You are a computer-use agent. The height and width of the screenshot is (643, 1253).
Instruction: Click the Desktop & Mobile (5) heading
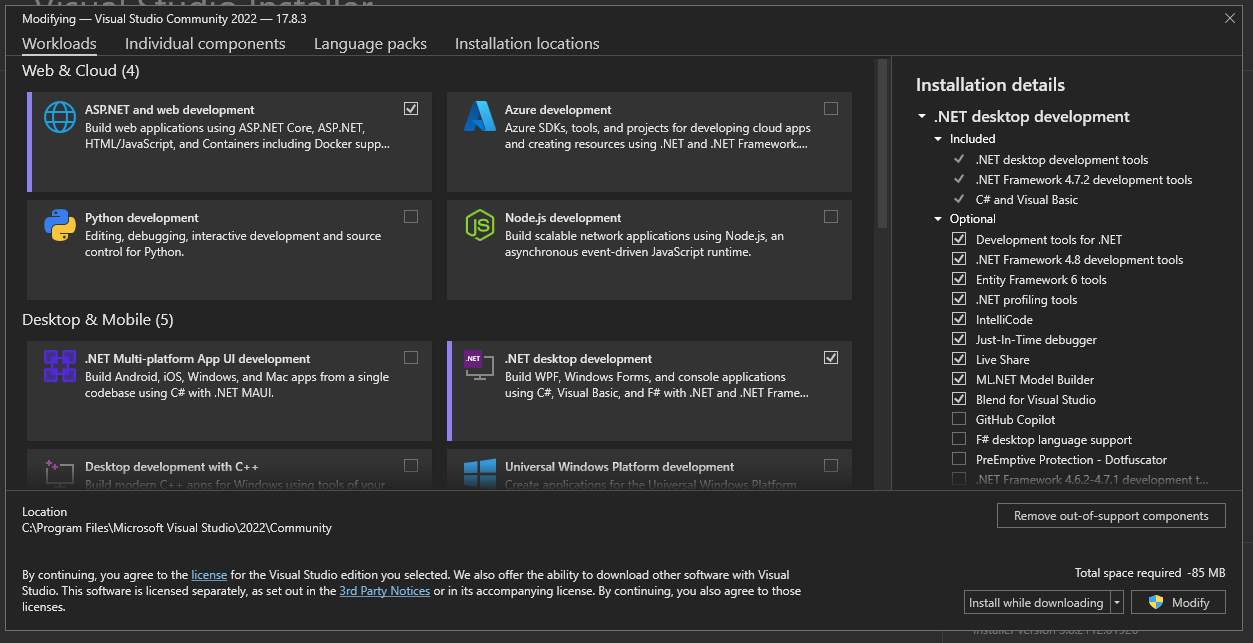(x=98, y=320)
